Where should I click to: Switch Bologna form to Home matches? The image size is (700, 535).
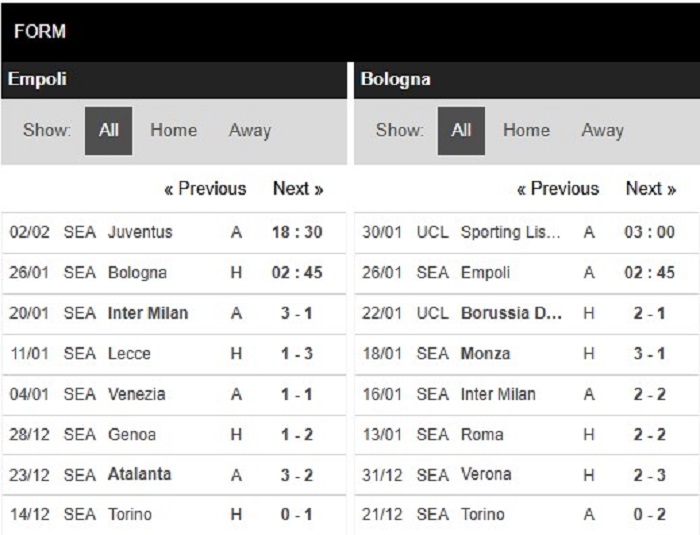coord(526,130)
